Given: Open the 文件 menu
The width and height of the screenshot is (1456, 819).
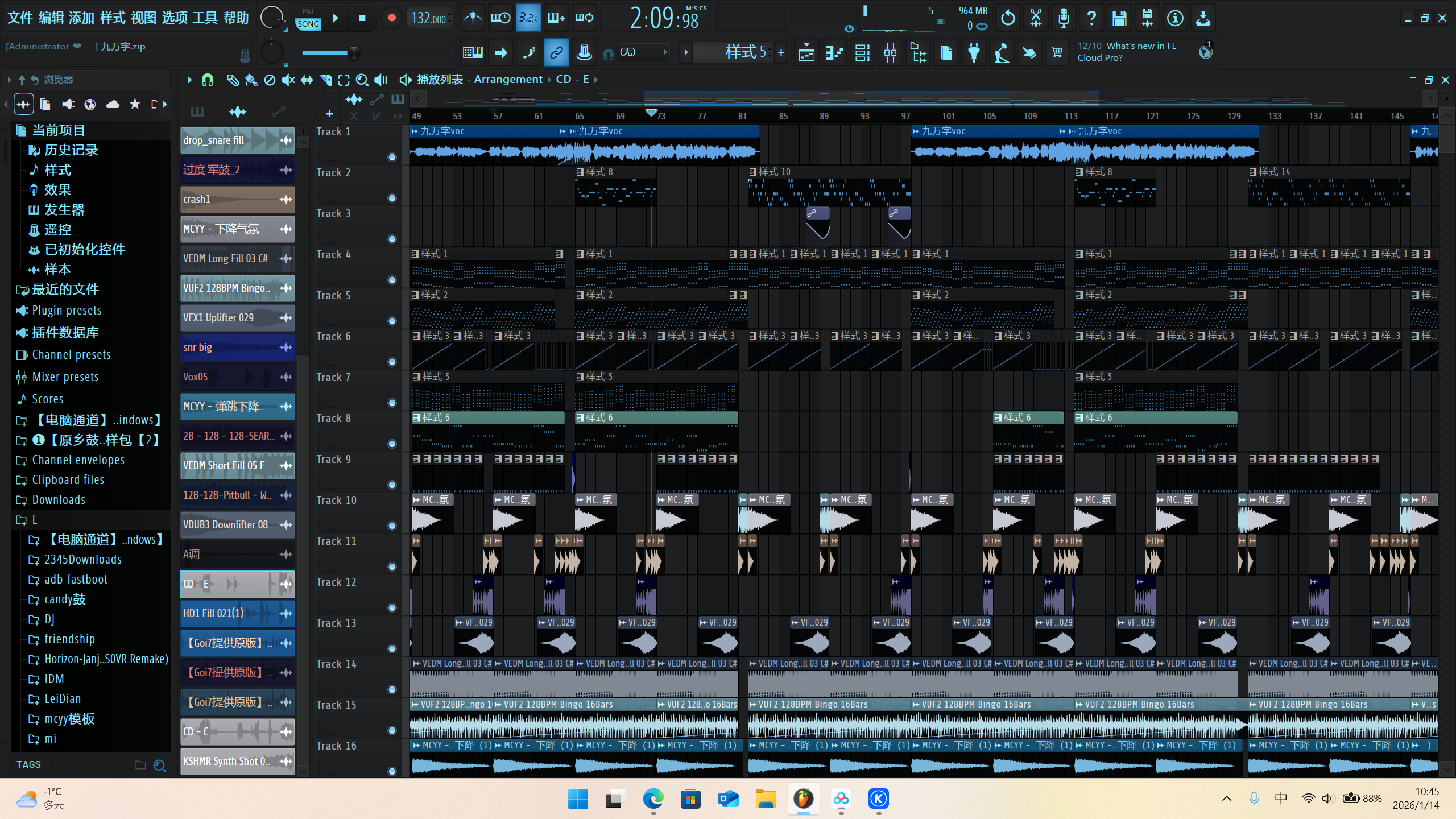Looking at the screenshot, I should pos(20,18).
